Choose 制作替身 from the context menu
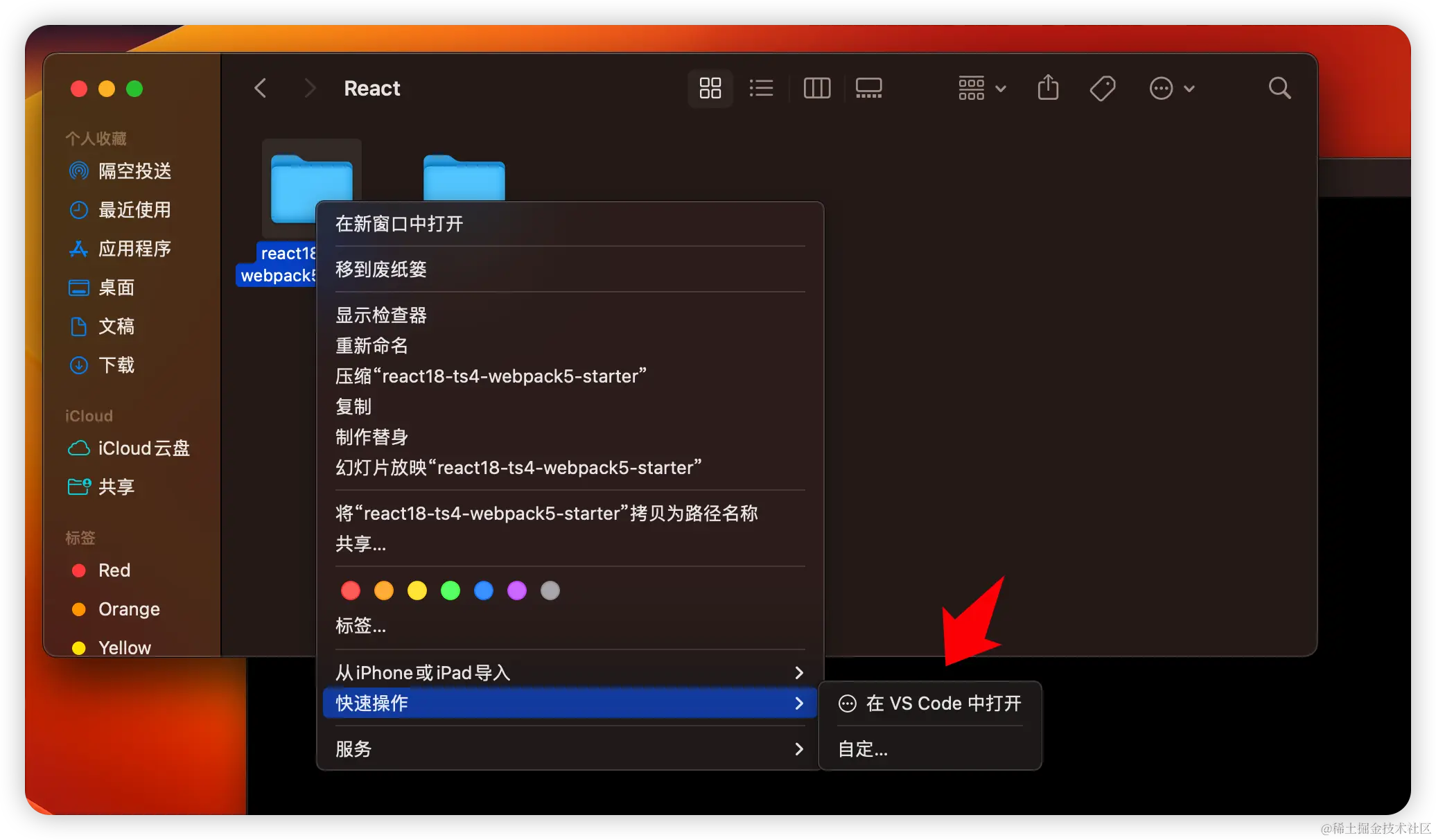Image resolution: width=1436 pixels, height=840 pixels. pyautogui.click(x=570, y=437)
